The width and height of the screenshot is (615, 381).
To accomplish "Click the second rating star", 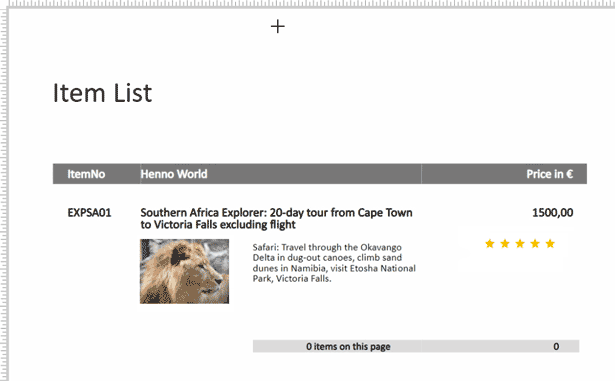I will click(505, 244).
